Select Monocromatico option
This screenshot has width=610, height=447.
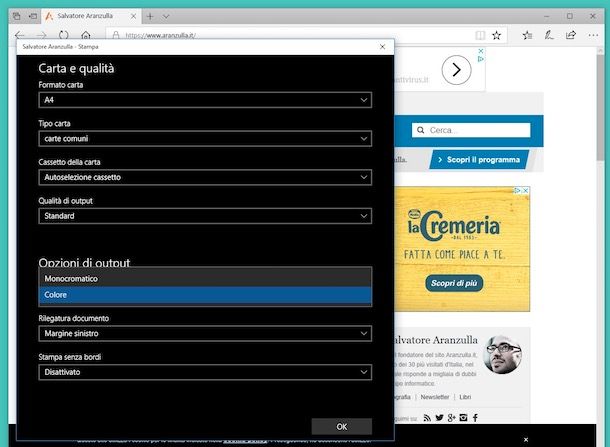click(x=205, y=279)
